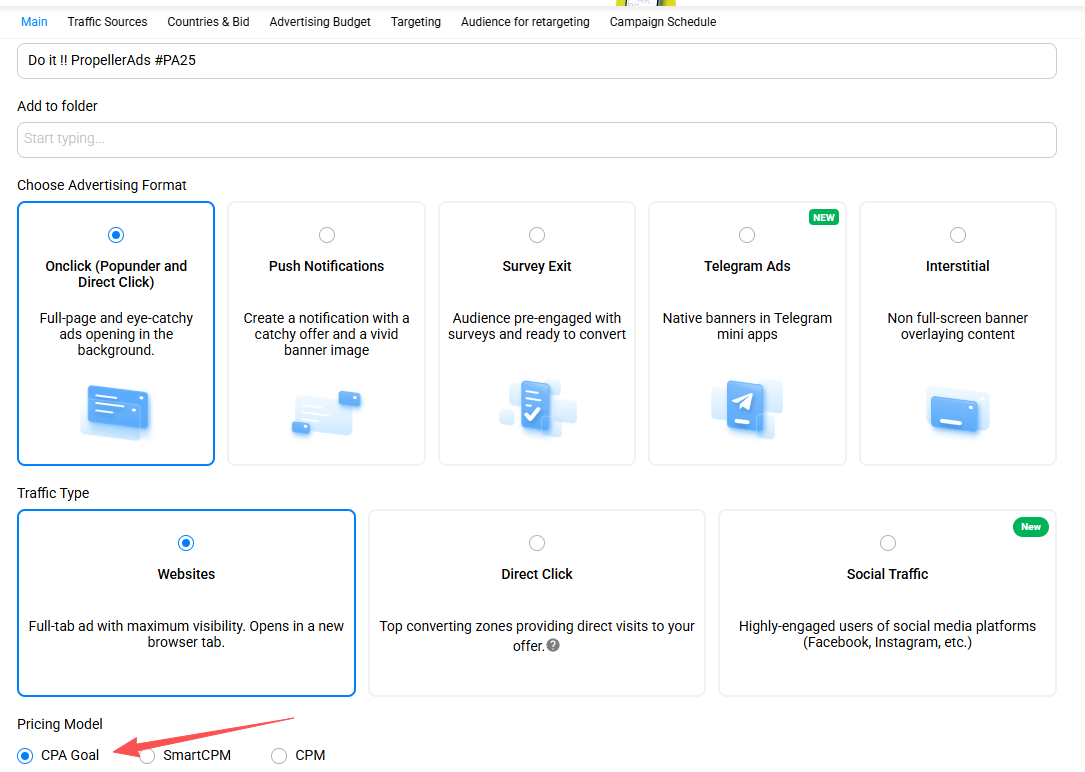Screen dimensions: 1085x772
Task: Select the Websites traffic type radio
Action: [186, 543]
